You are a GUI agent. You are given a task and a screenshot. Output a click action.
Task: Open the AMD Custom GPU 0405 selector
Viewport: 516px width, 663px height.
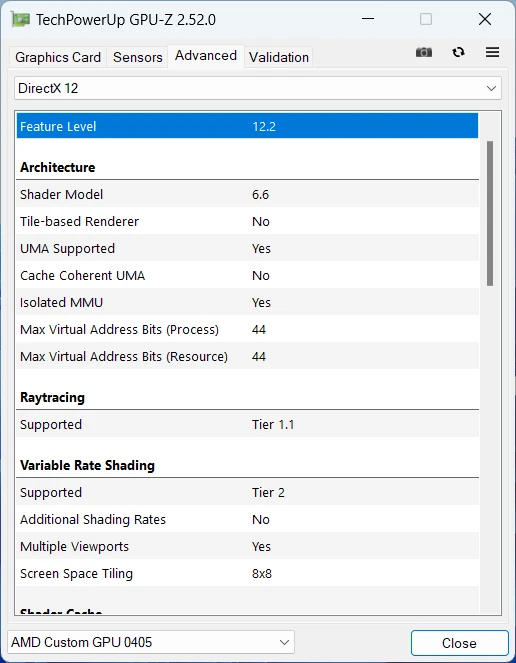coord(151,643)
